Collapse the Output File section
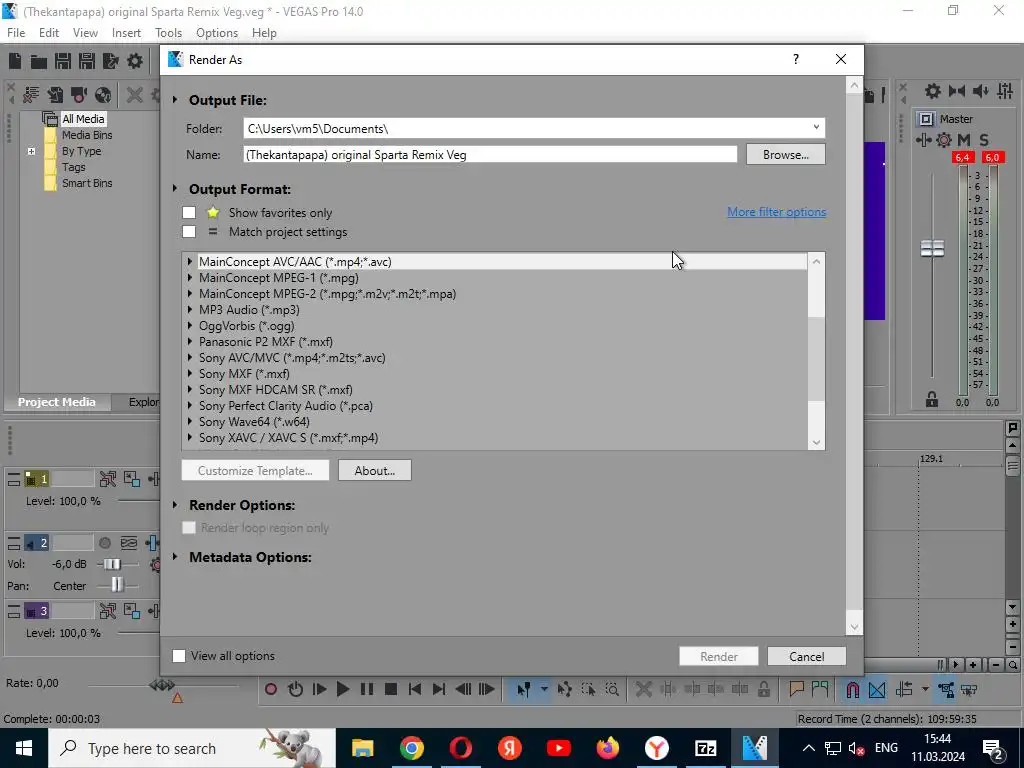The image size is (1024, 768). coord(175,100)
